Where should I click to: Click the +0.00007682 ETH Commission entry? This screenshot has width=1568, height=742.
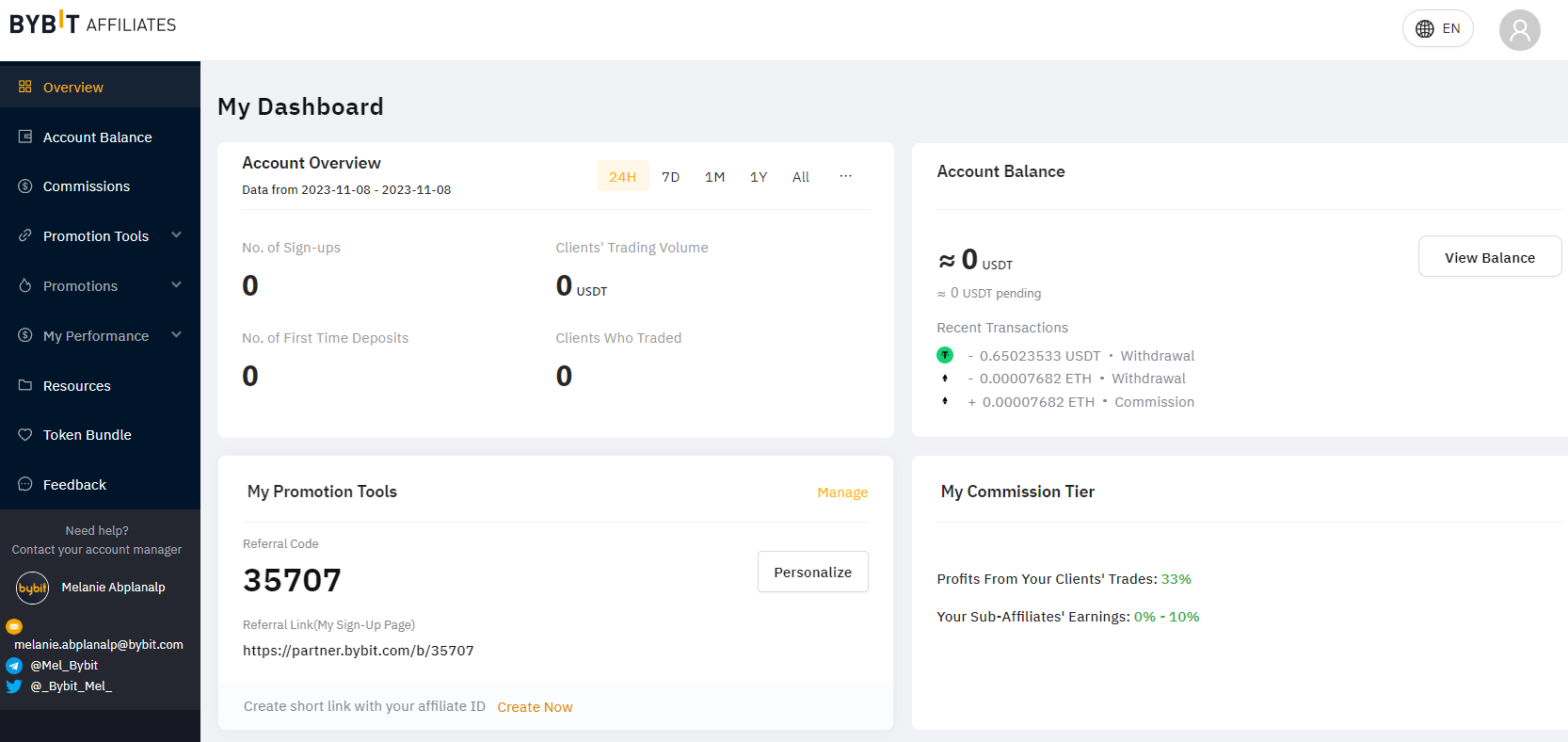point(1080,402)
